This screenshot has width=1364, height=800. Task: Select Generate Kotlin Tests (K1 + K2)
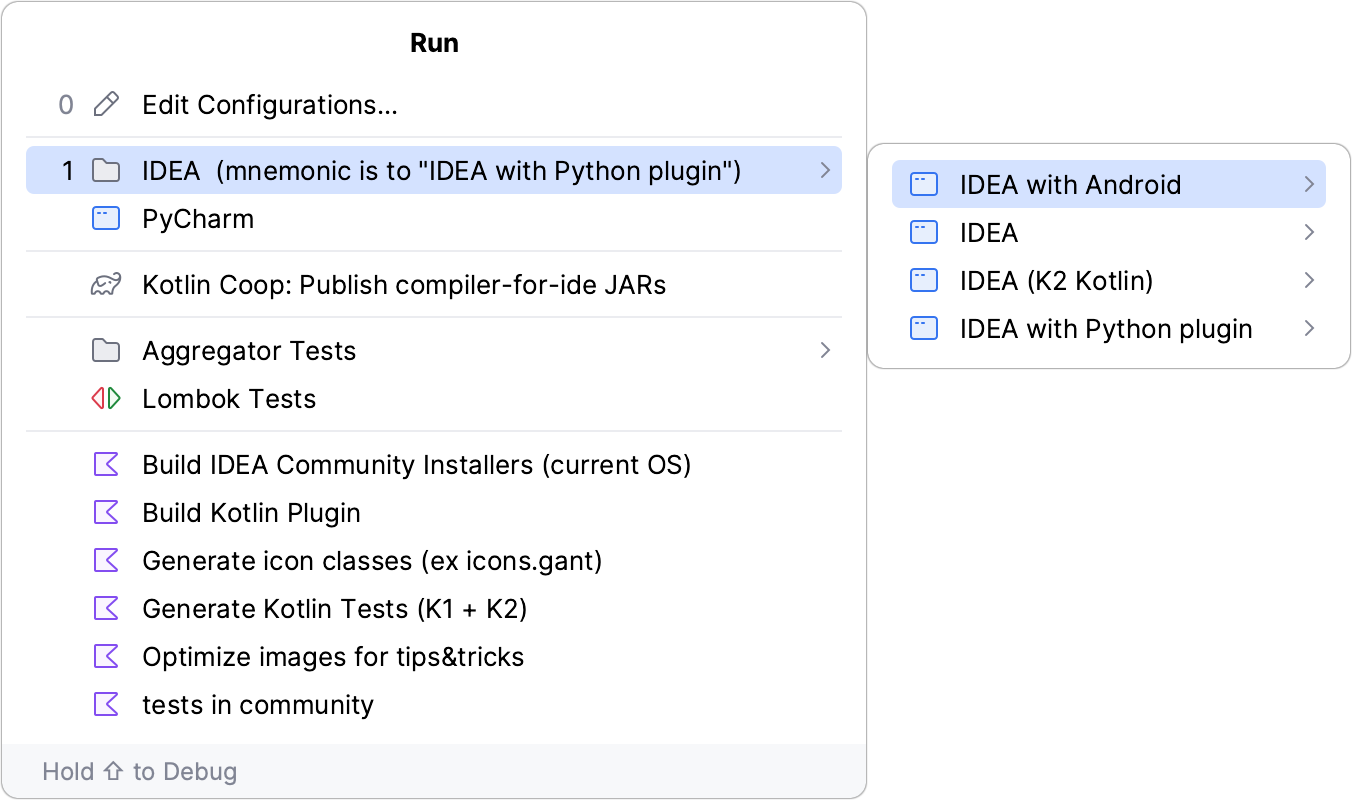coord(434,609)
